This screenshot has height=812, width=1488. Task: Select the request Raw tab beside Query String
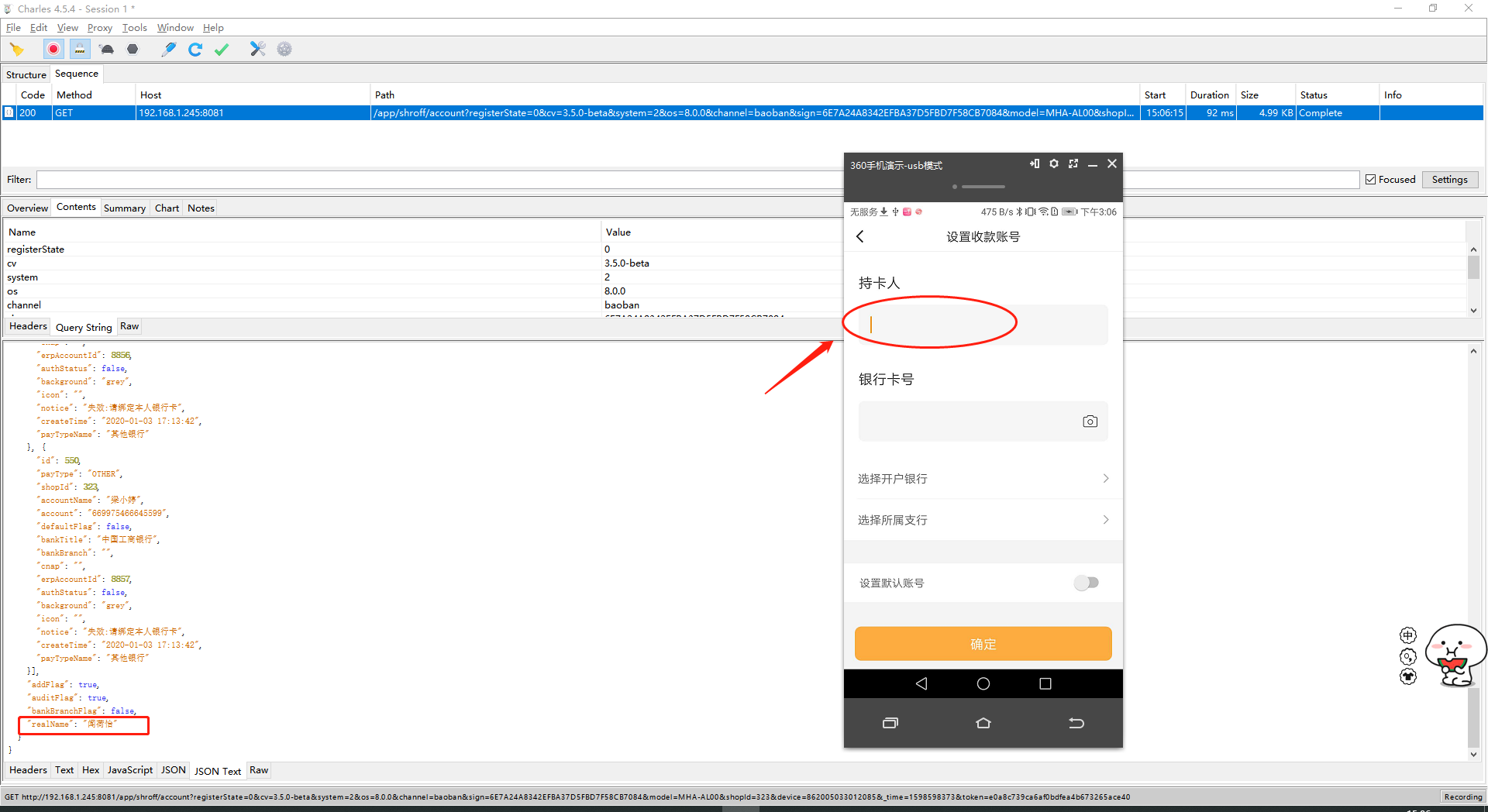129,326
